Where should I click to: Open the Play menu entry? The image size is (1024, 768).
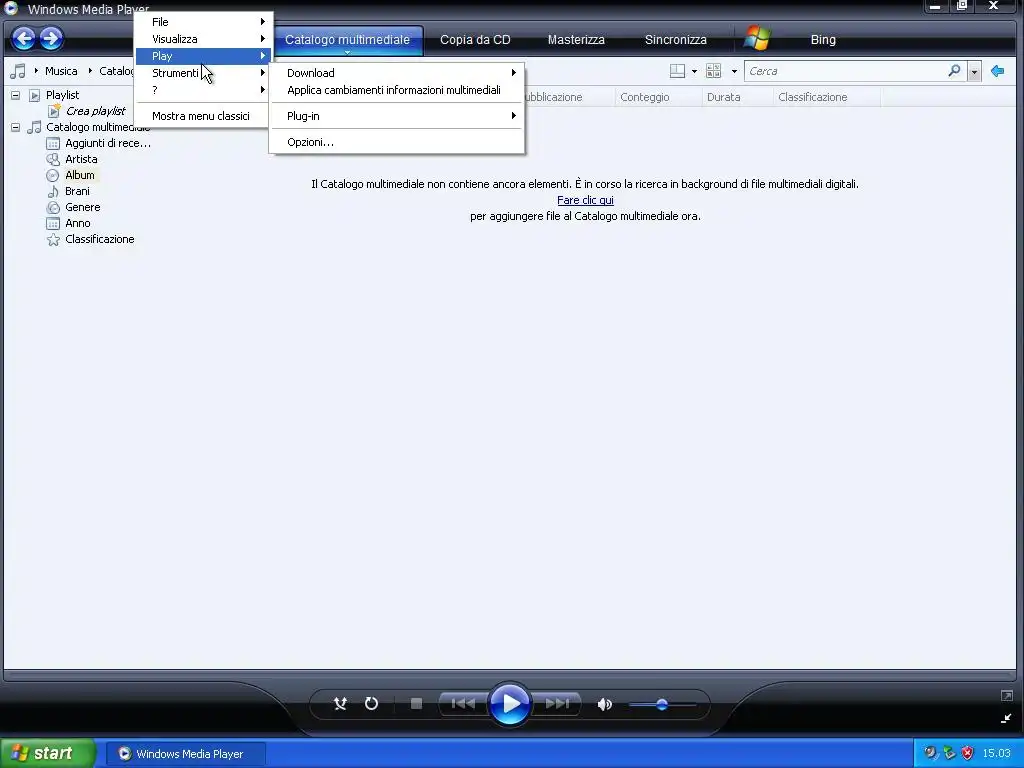pos(204,56)
